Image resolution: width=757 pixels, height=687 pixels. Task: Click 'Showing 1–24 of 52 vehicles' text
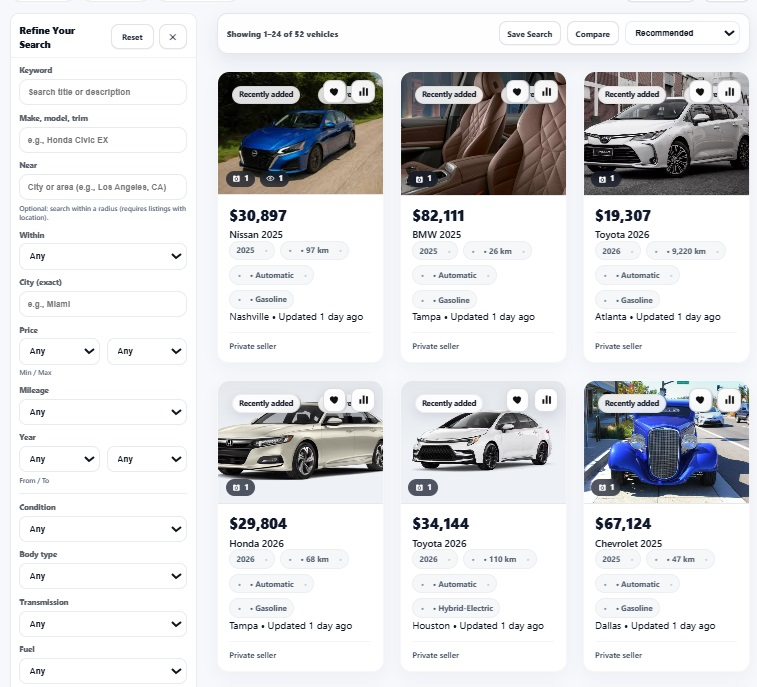[282, 34]
